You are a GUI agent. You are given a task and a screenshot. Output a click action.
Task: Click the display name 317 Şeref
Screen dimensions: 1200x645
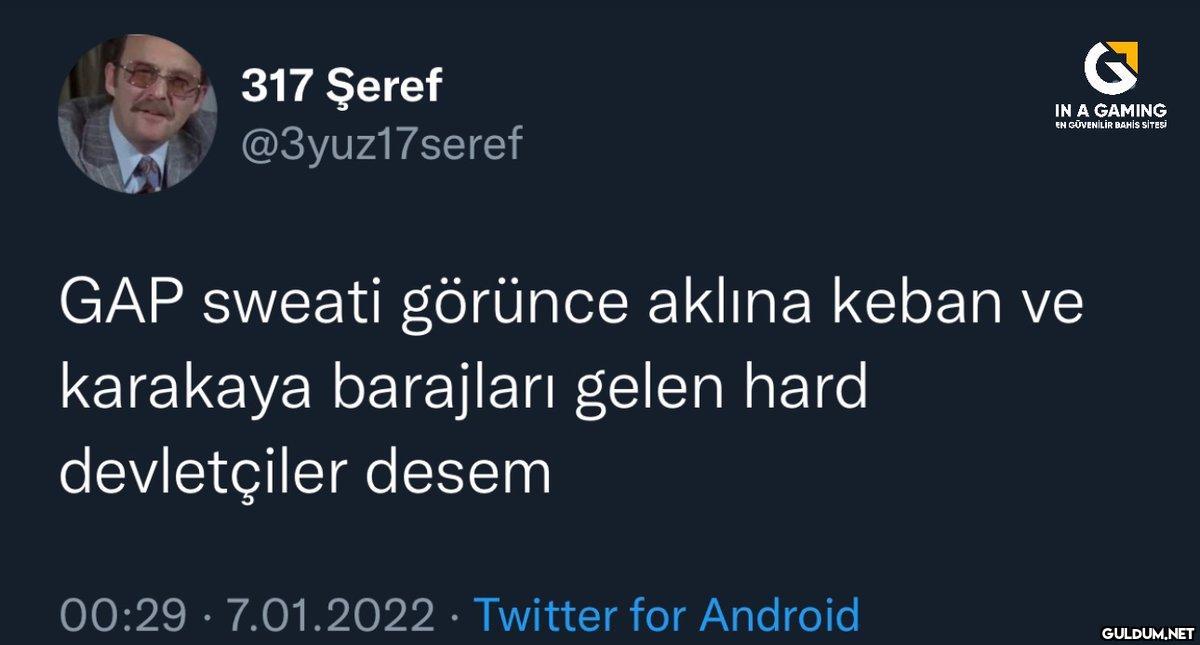[341, 87]
